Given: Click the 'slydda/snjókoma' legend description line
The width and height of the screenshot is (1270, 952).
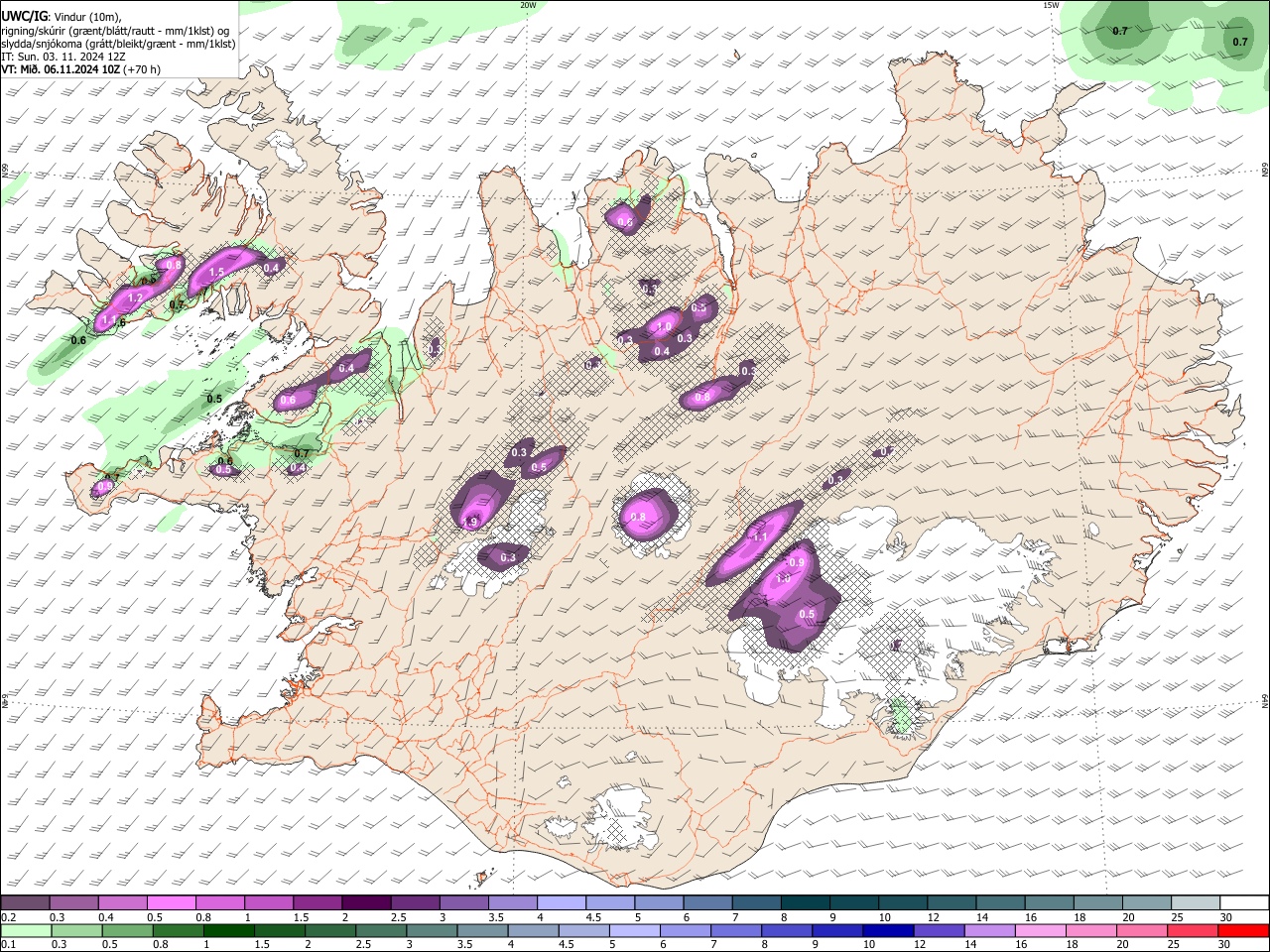Looking at the screenshot, I should [118, 44].
